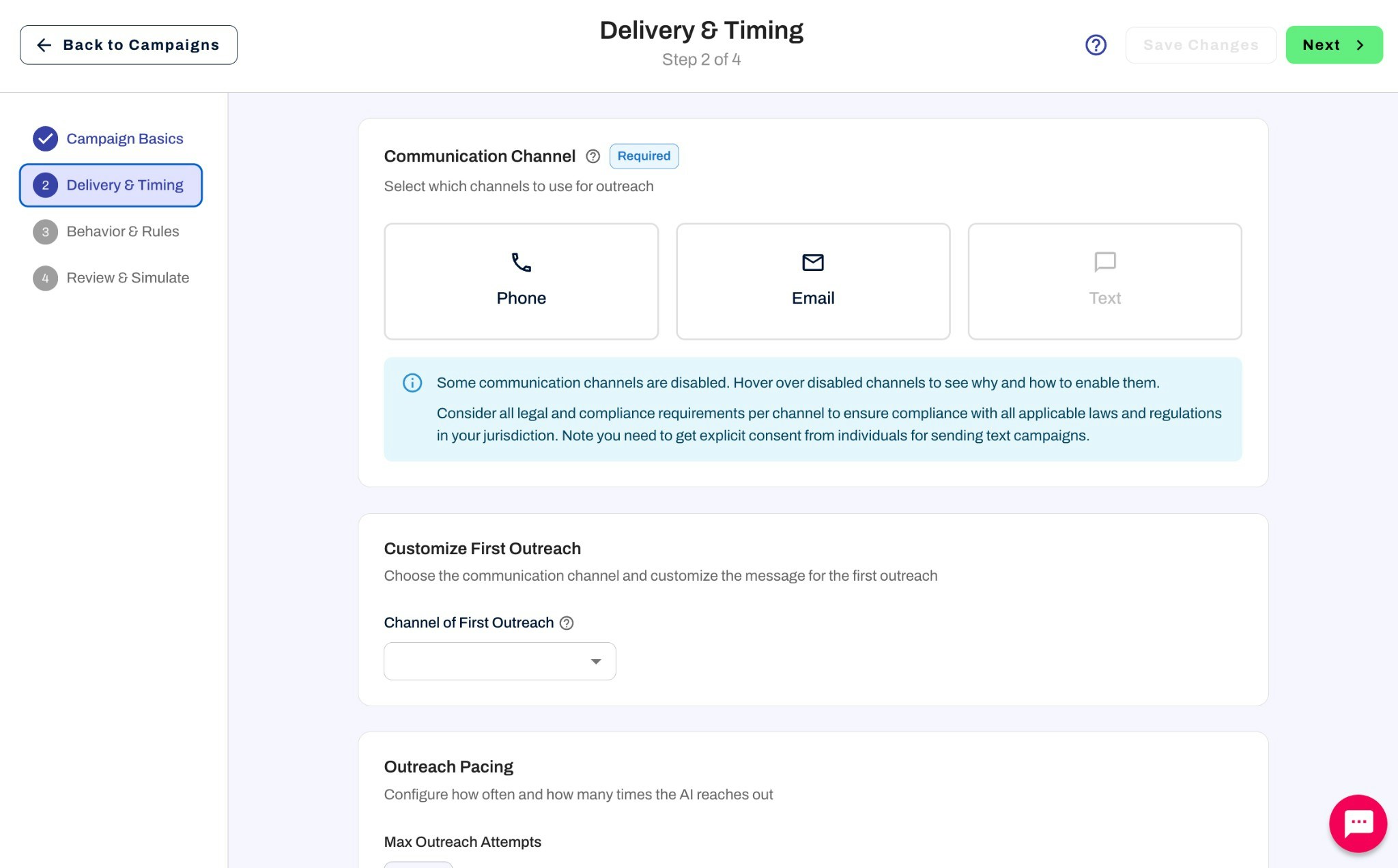Click Back to Campaigns button
1398x868 pixels.
128,45
